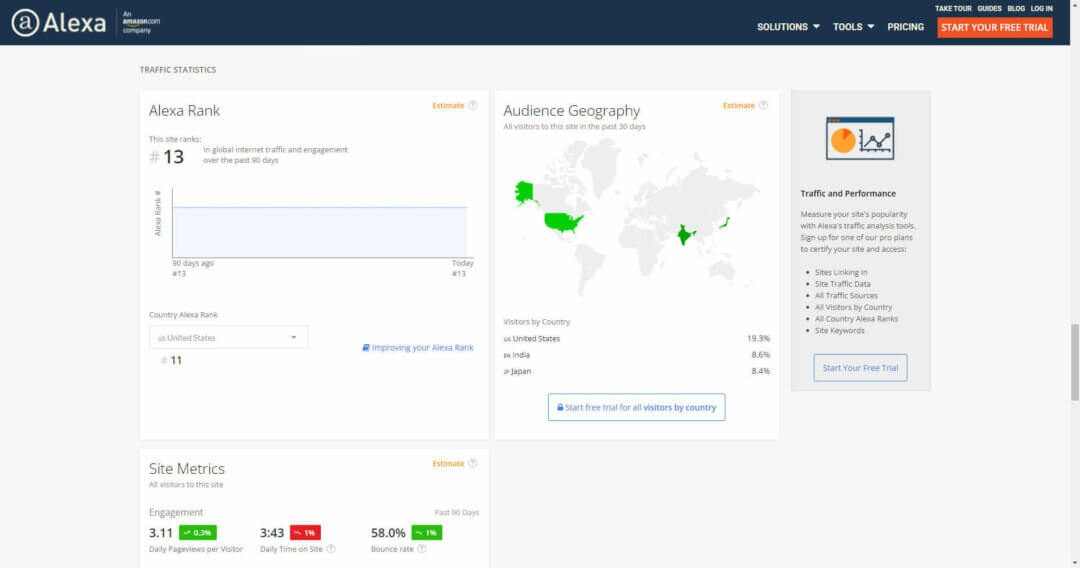Image resolution: width=1080 pixels, height=568 pixels.
Task: Click the Site Metrics Estimate label
Action: [x=448, y=463]
